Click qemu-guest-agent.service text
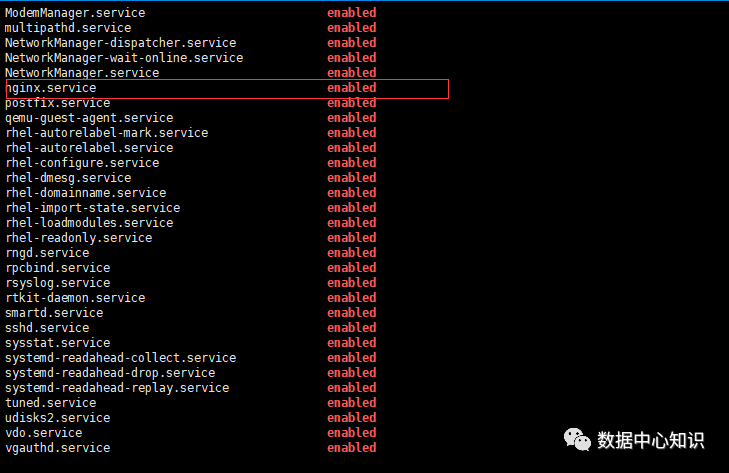 pyautogui.click(x=89, y=118)
